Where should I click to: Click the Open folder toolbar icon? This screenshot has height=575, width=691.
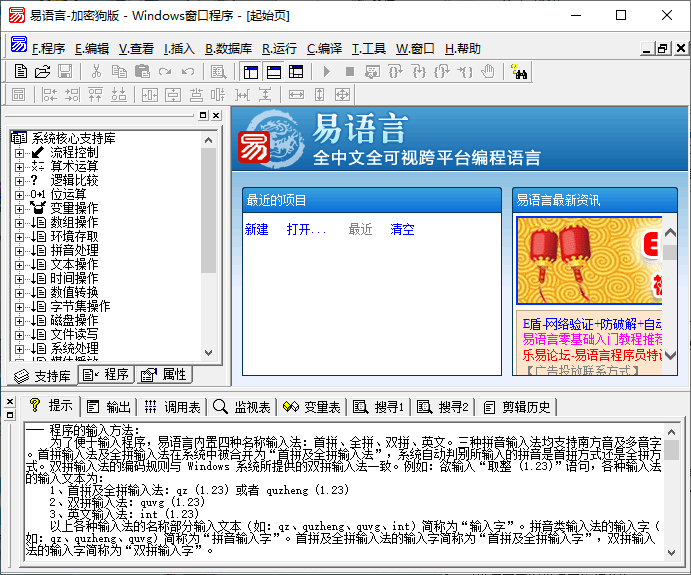(x=43, y=71)
